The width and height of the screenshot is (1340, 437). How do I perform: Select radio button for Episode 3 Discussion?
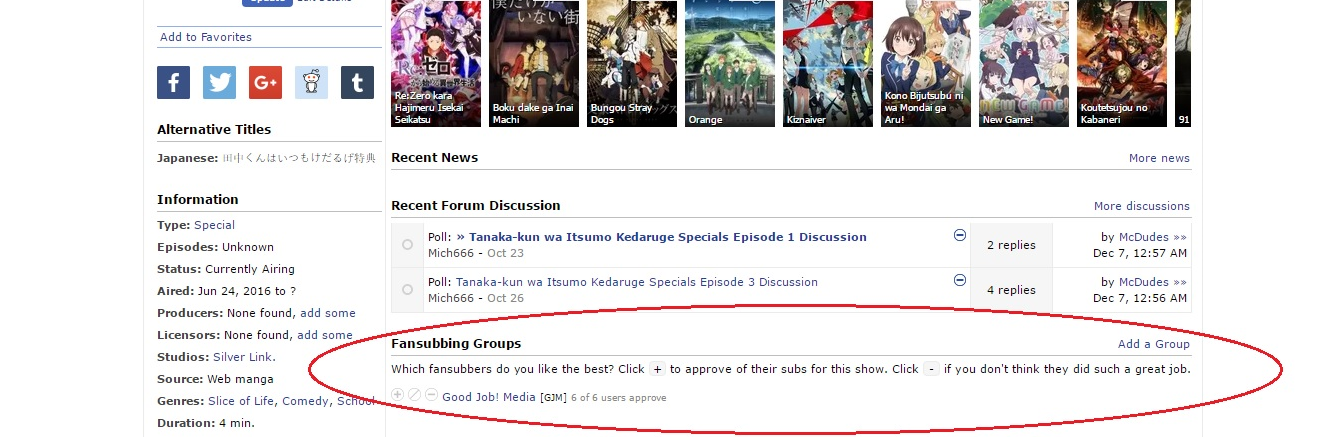tap(407, 290)
